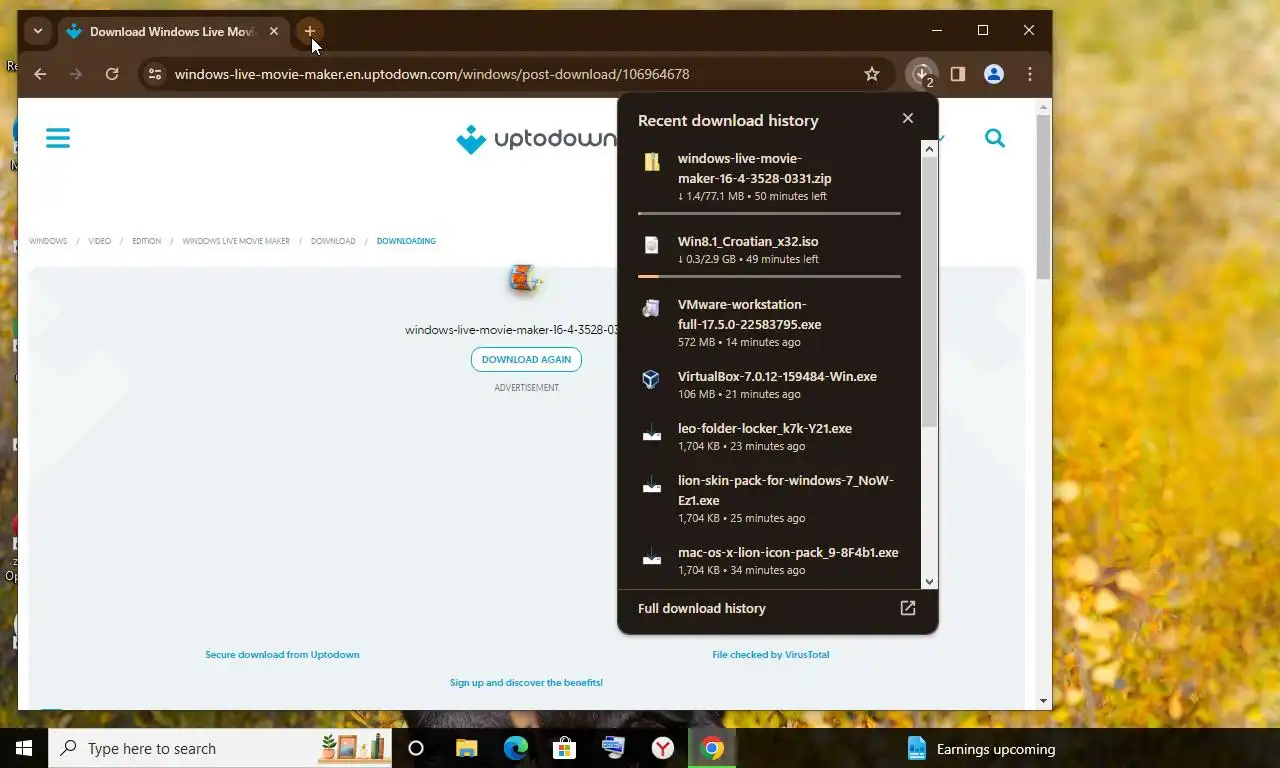Open a new browser tab
Image resolution: width=1280 pixels, height=768 pixels.
[x=310, y=31]
